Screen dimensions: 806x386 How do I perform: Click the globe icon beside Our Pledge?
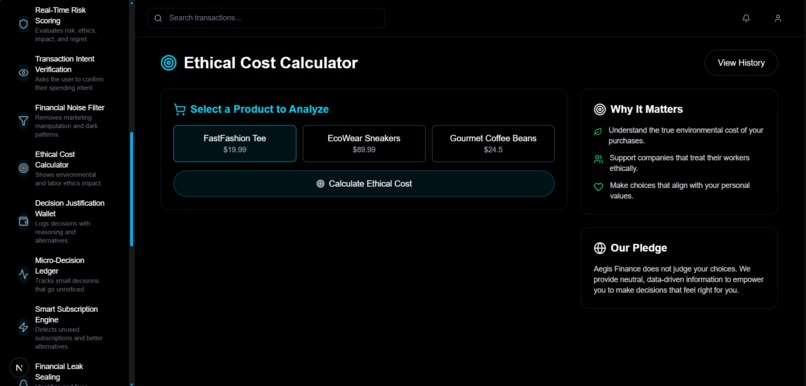coord(599,248)
